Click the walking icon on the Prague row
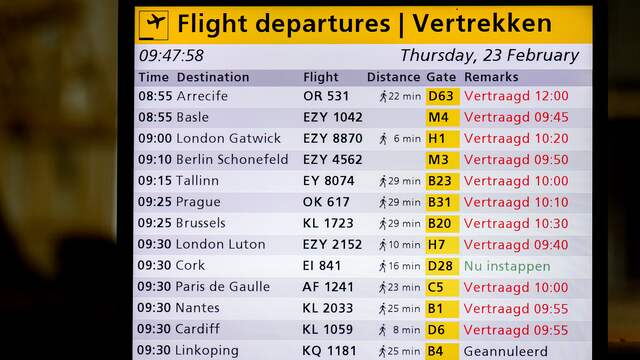The image size is (640, 360). [x=383, y=202]
